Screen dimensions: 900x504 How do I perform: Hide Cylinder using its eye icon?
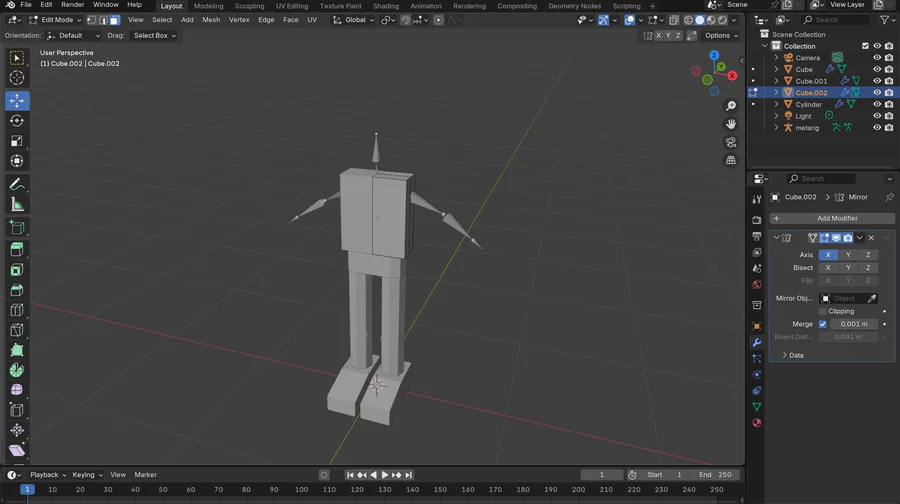pyautogui.click(x=877, y=104)
